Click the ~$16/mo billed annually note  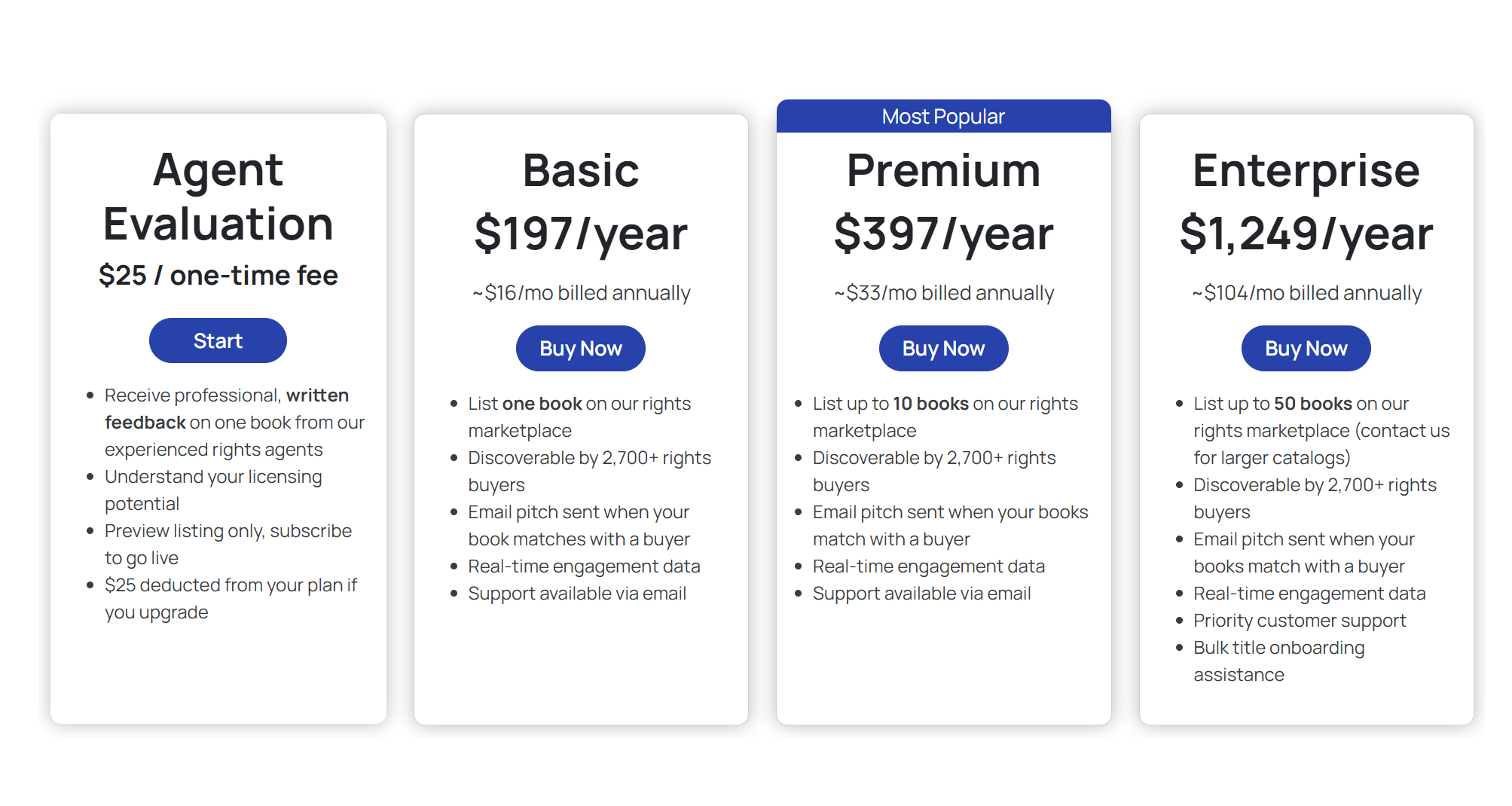pyautogui.click(x=581, y=293)
